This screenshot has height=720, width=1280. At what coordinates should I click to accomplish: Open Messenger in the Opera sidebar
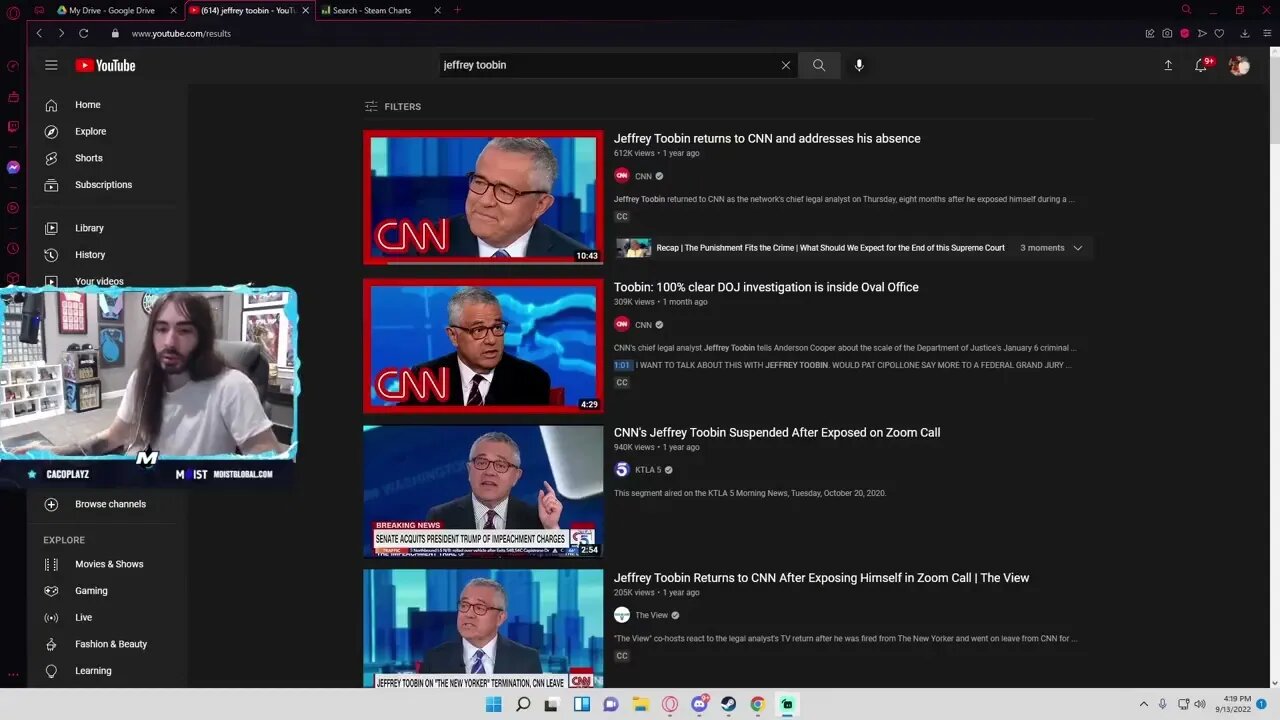13,167
